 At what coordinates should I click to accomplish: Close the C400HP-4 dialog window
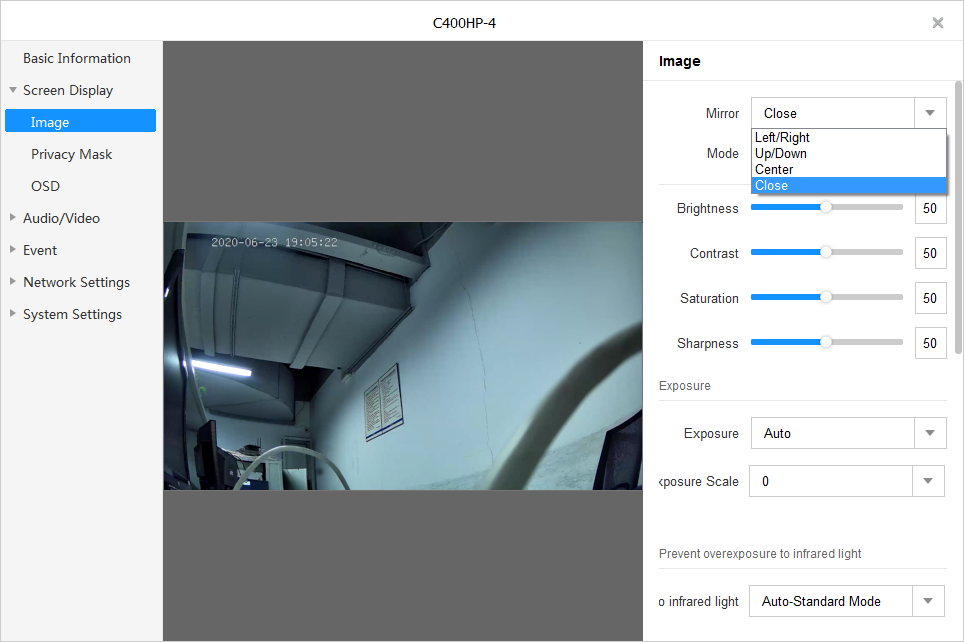(937, 23)
